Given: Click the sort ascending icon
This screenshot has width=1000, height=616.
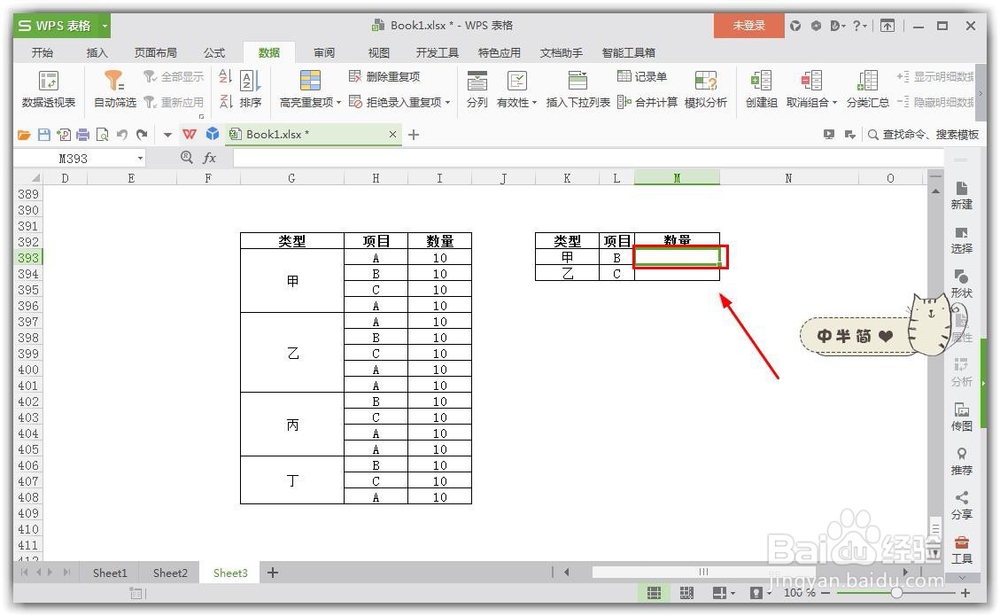Looking at the screenshot, I should click(x=224, y=77).
